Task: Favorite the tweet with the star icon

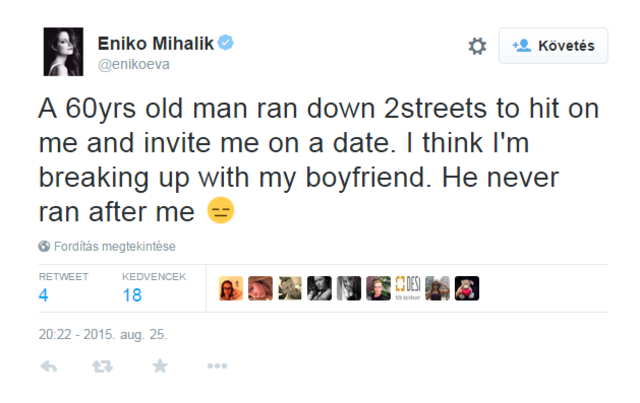Action: (159, 367)
